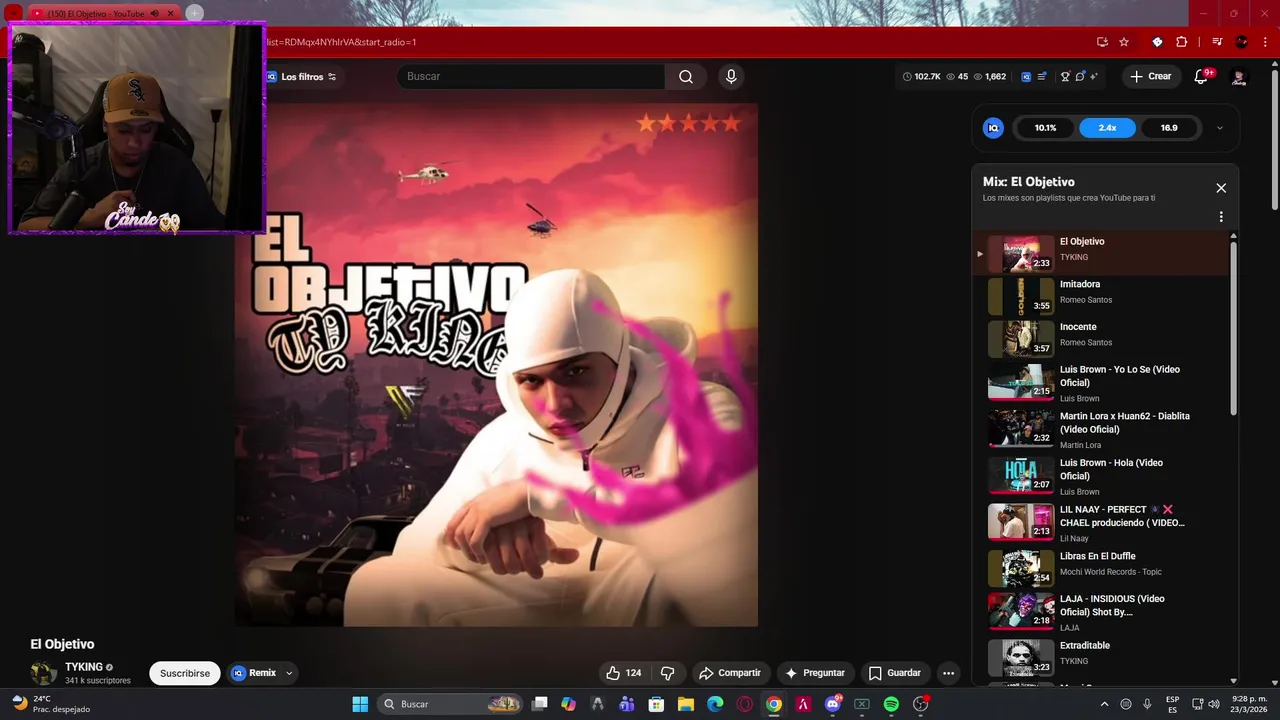Open Microsoft Edge from the taskbar
The height and width of the screenshot is (720, 1280).
[x=715, y=704]
